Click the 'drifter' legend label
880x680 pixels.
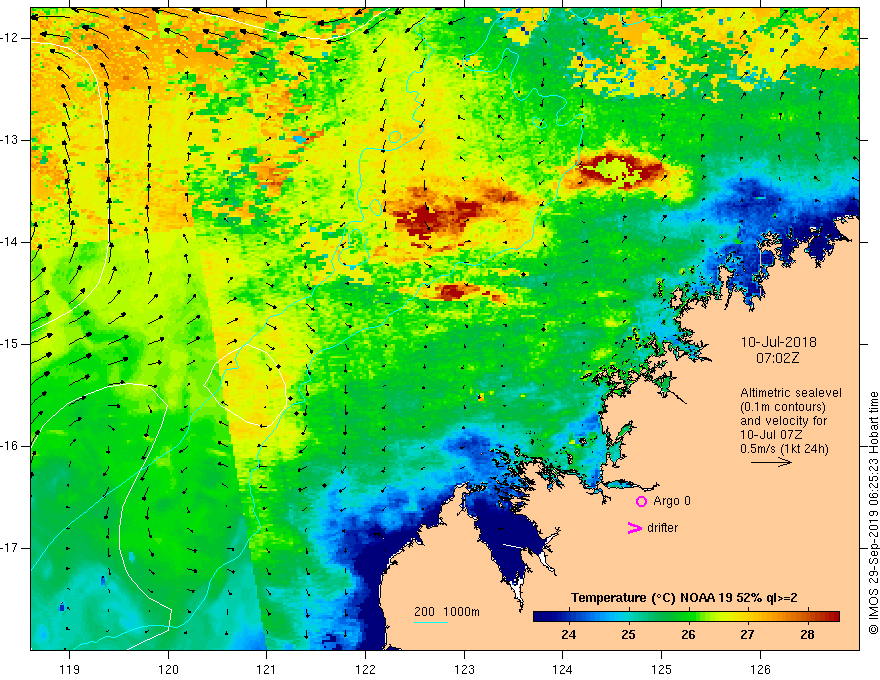click(x=662, y=528)
